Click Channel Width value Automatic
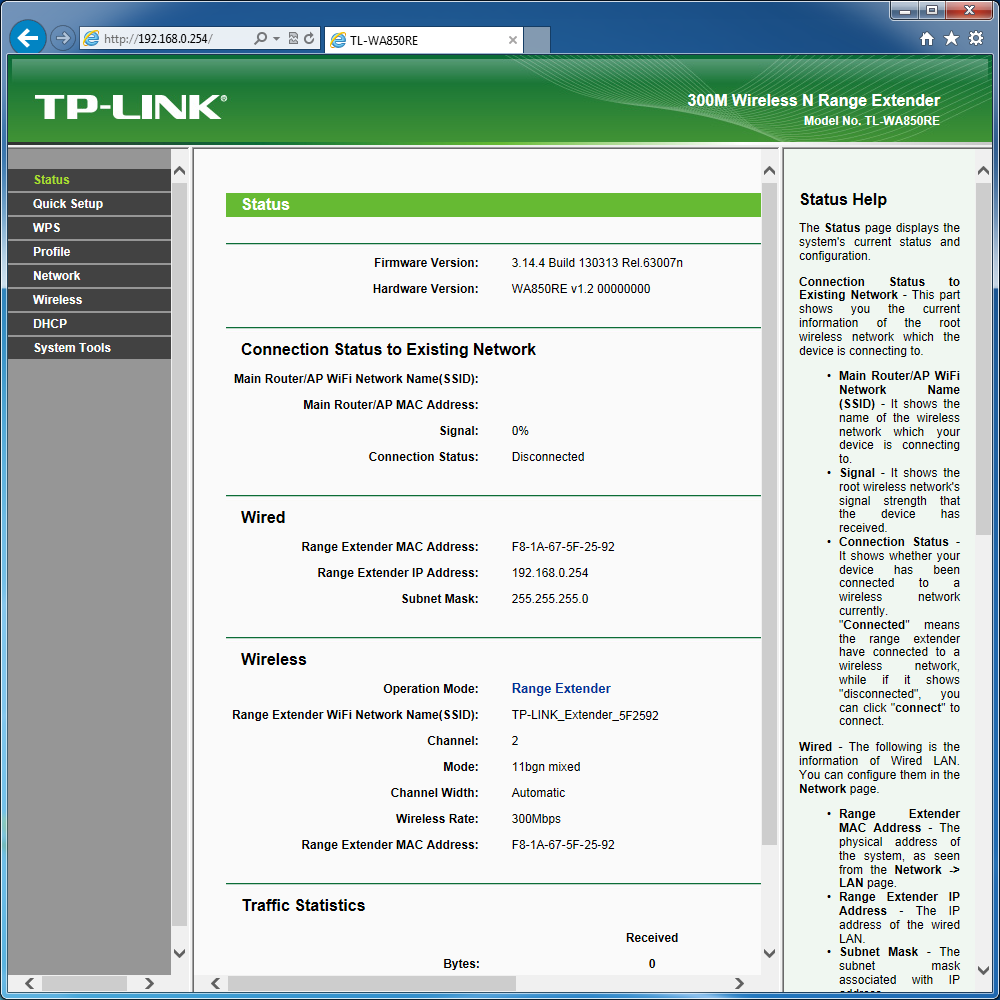 pyautogui.click(x=538, y=793)
